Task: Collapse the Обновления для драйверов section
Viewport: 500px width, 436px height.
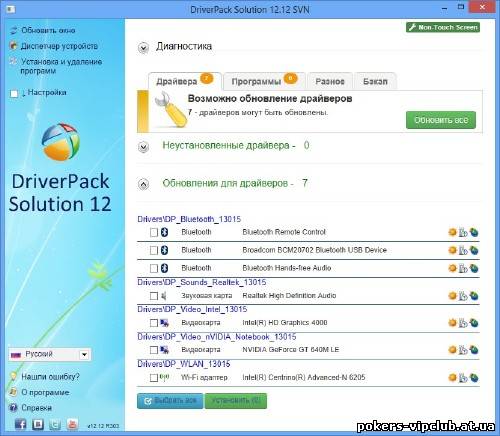Action: (144, 184)
